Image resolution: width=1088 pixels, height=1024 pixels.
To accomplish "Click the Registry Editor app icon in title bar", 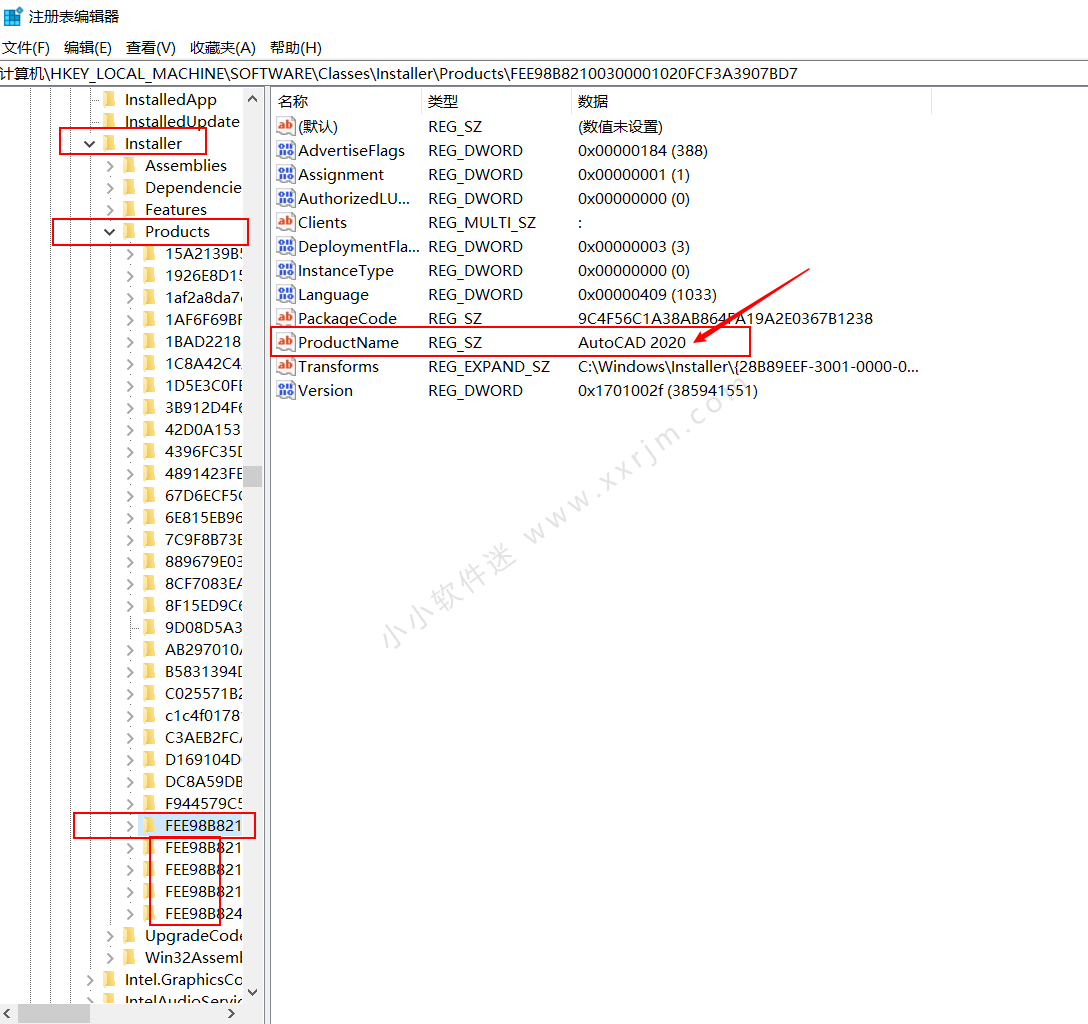I will (12, 15).
